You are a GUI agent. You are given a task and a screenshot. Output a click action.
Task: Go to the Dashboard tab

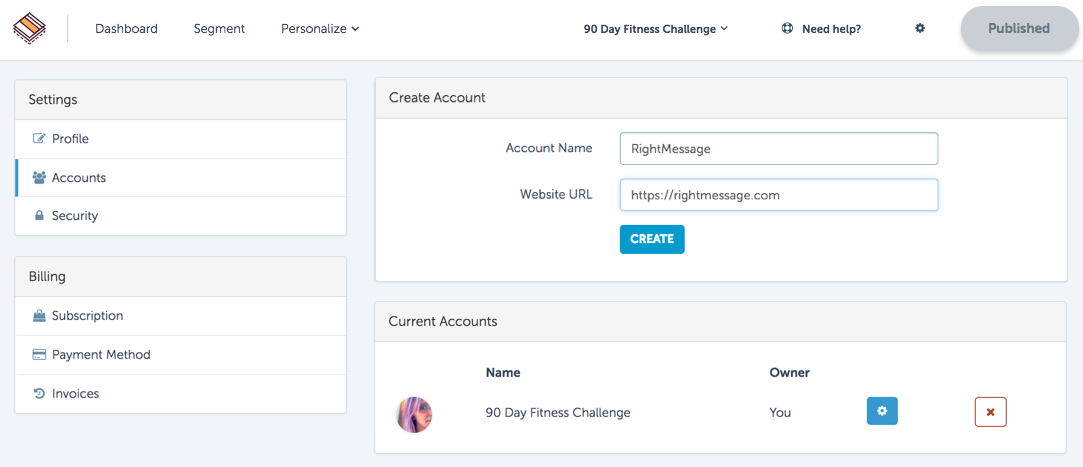tap(126, 29)
